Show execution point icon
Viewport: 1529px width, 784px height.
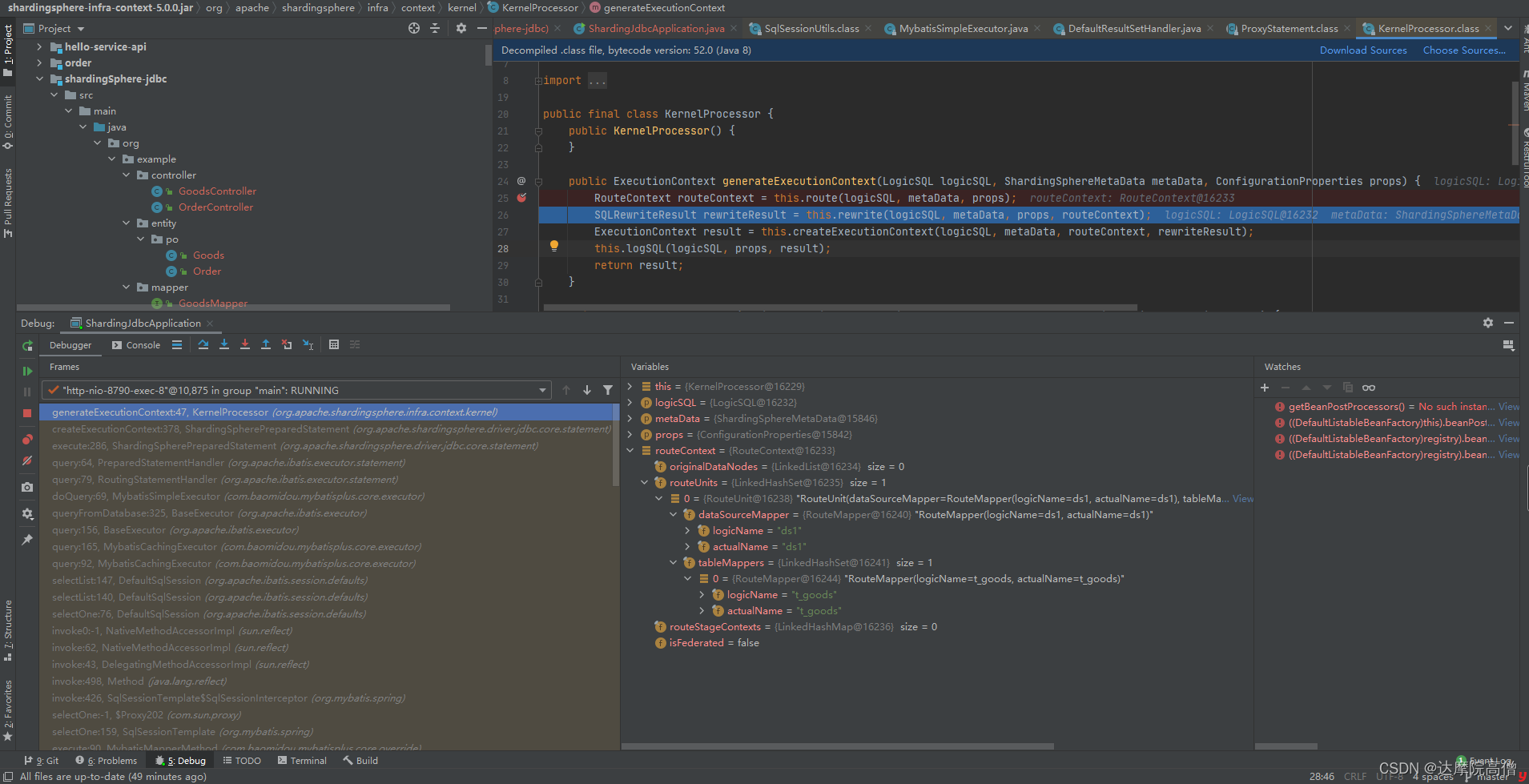[177, 344]
